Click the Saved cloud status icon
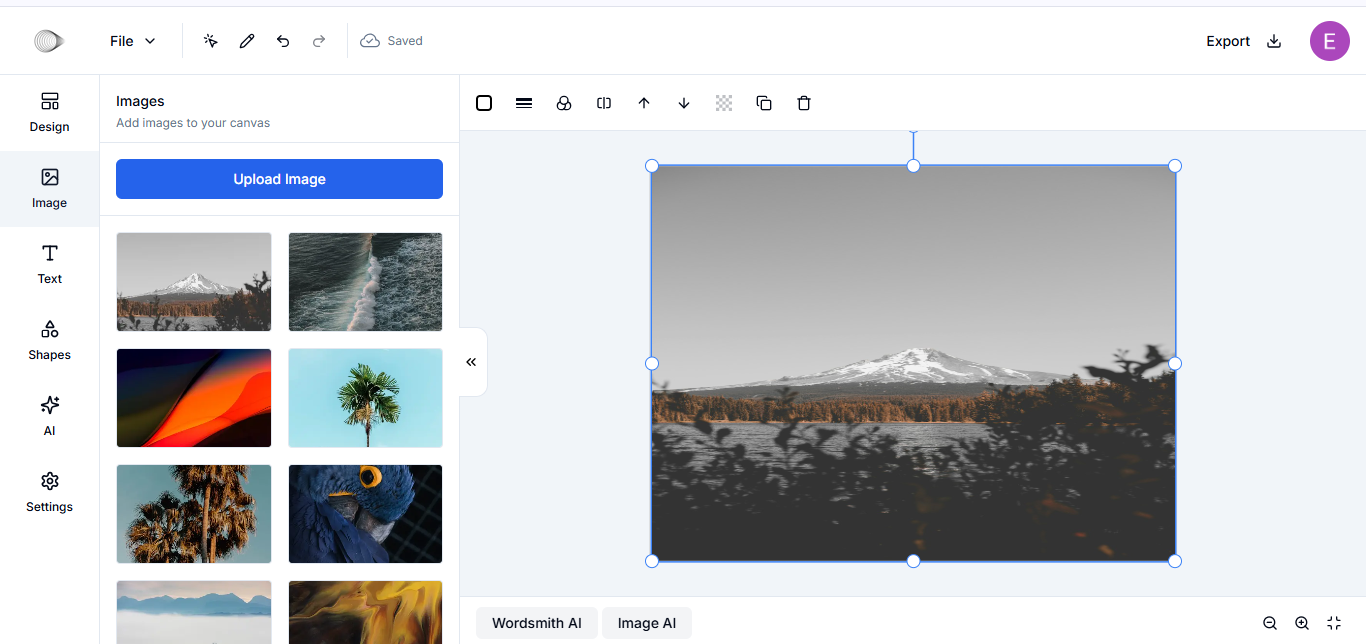This screenshot has width=1366, height=644. pos(370,41)
